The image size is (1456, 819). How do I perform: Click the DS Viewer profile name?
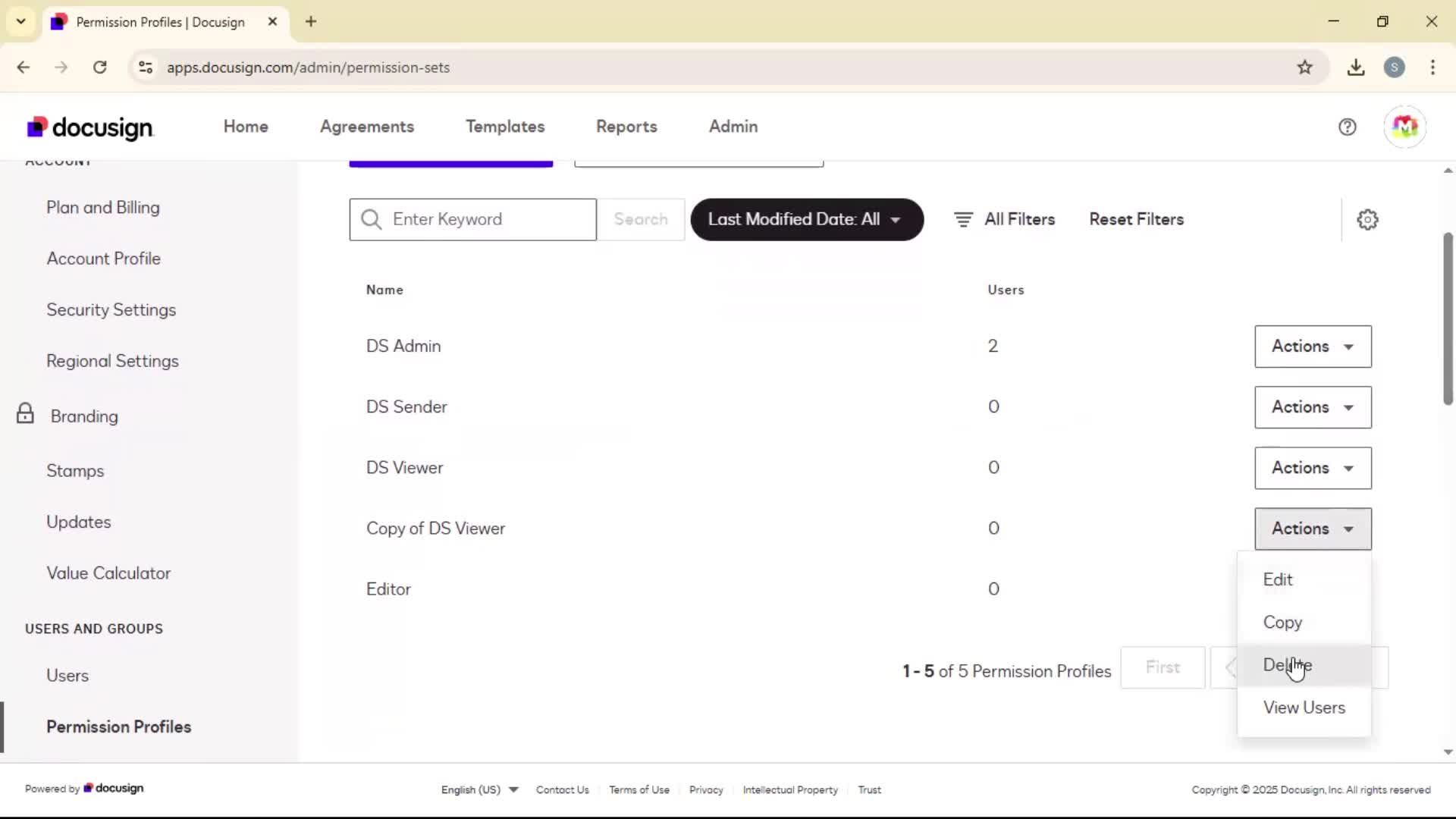[x=404, y=468]
